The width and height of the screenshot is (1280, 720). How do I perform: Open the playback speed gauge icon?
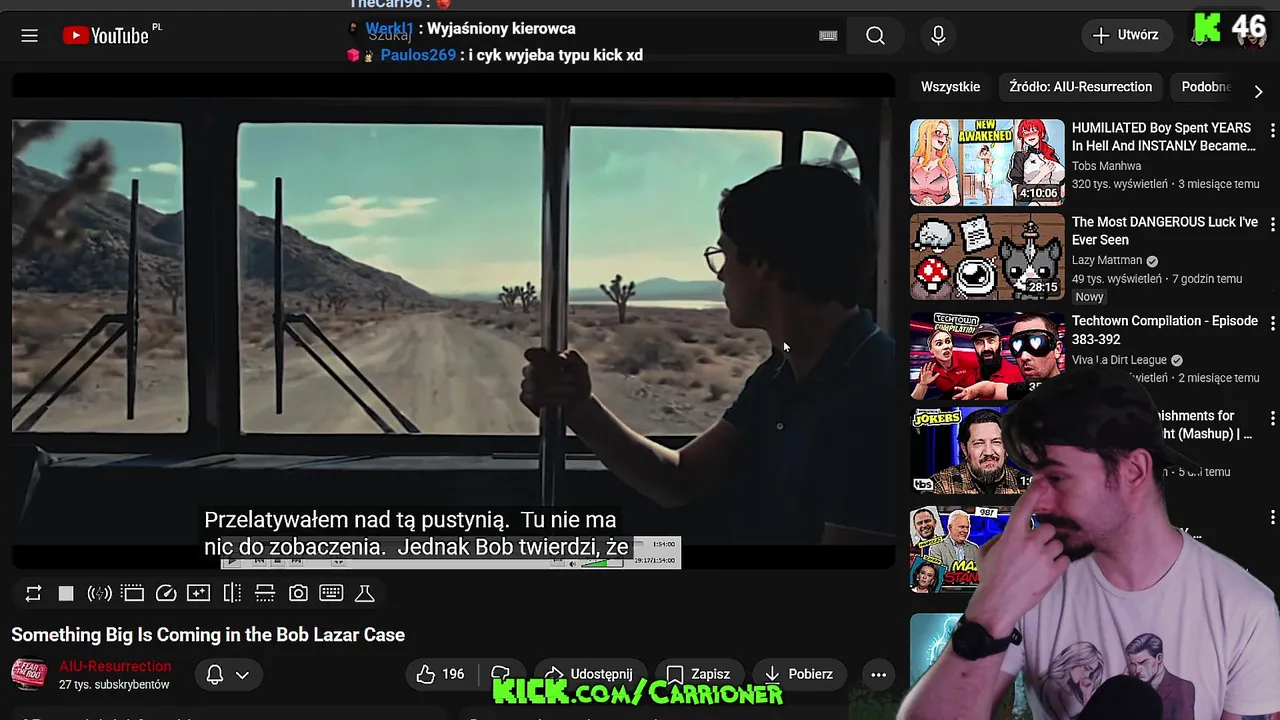(x=166, y=593)
